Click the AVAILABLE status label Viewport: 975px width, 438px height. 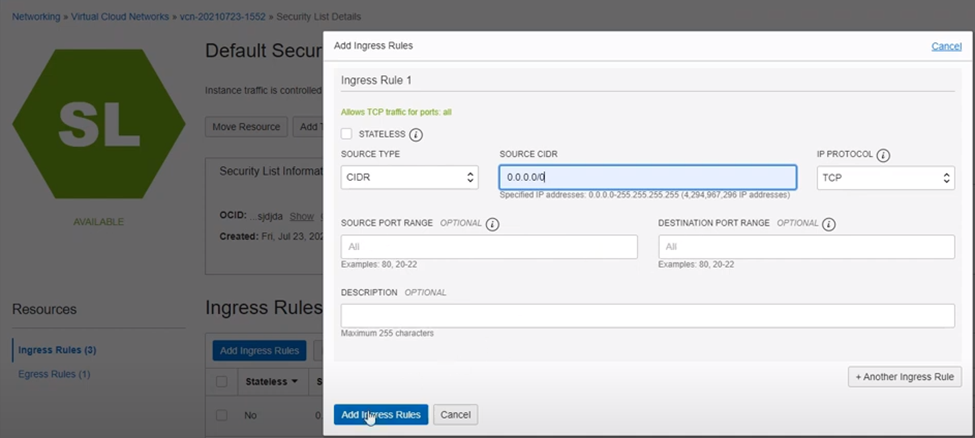point(98,221)
